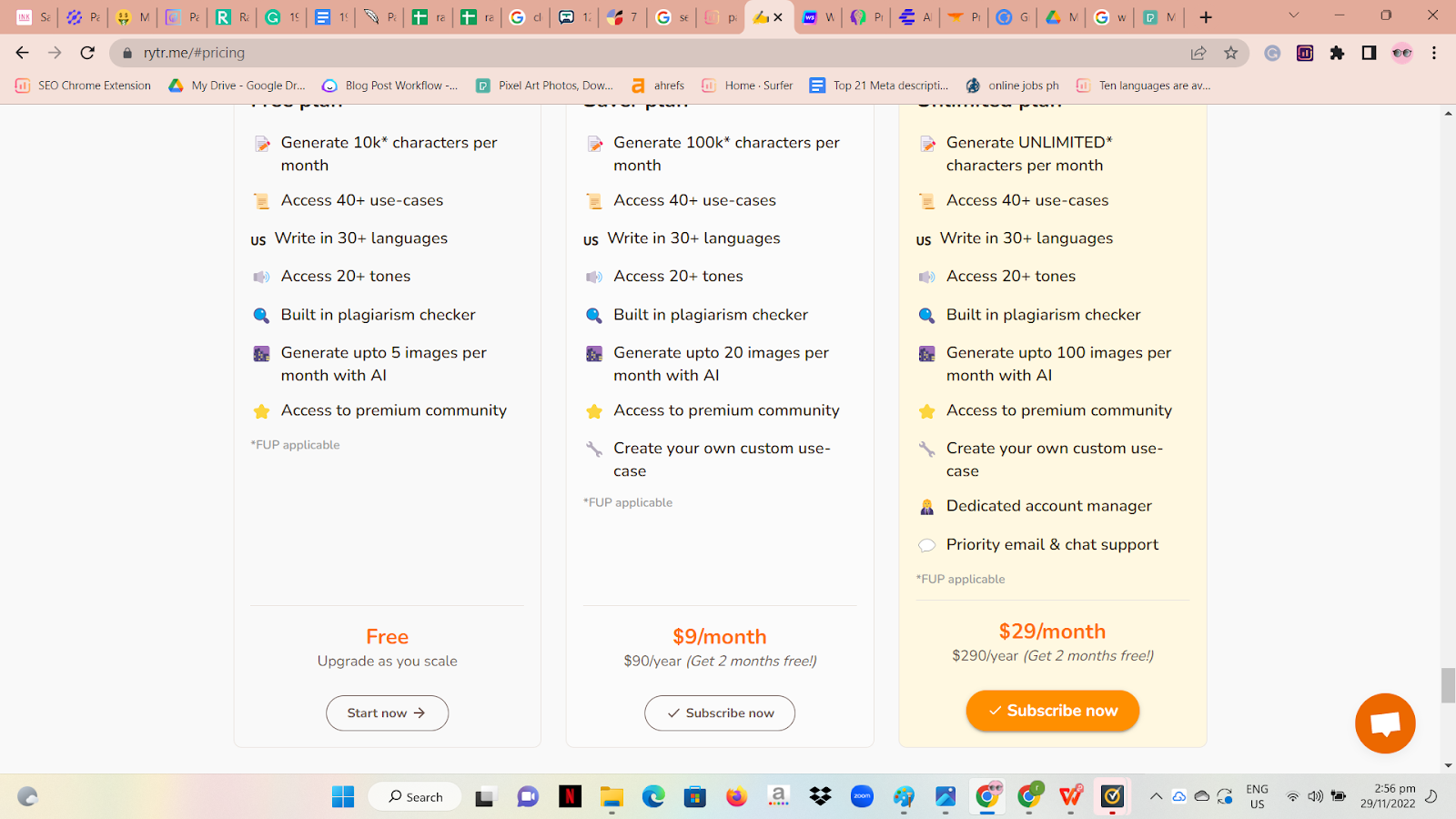The image size is (1456, 819).
Task: Open Amazon from the taskbar
Action: click(x=779, y=797)
